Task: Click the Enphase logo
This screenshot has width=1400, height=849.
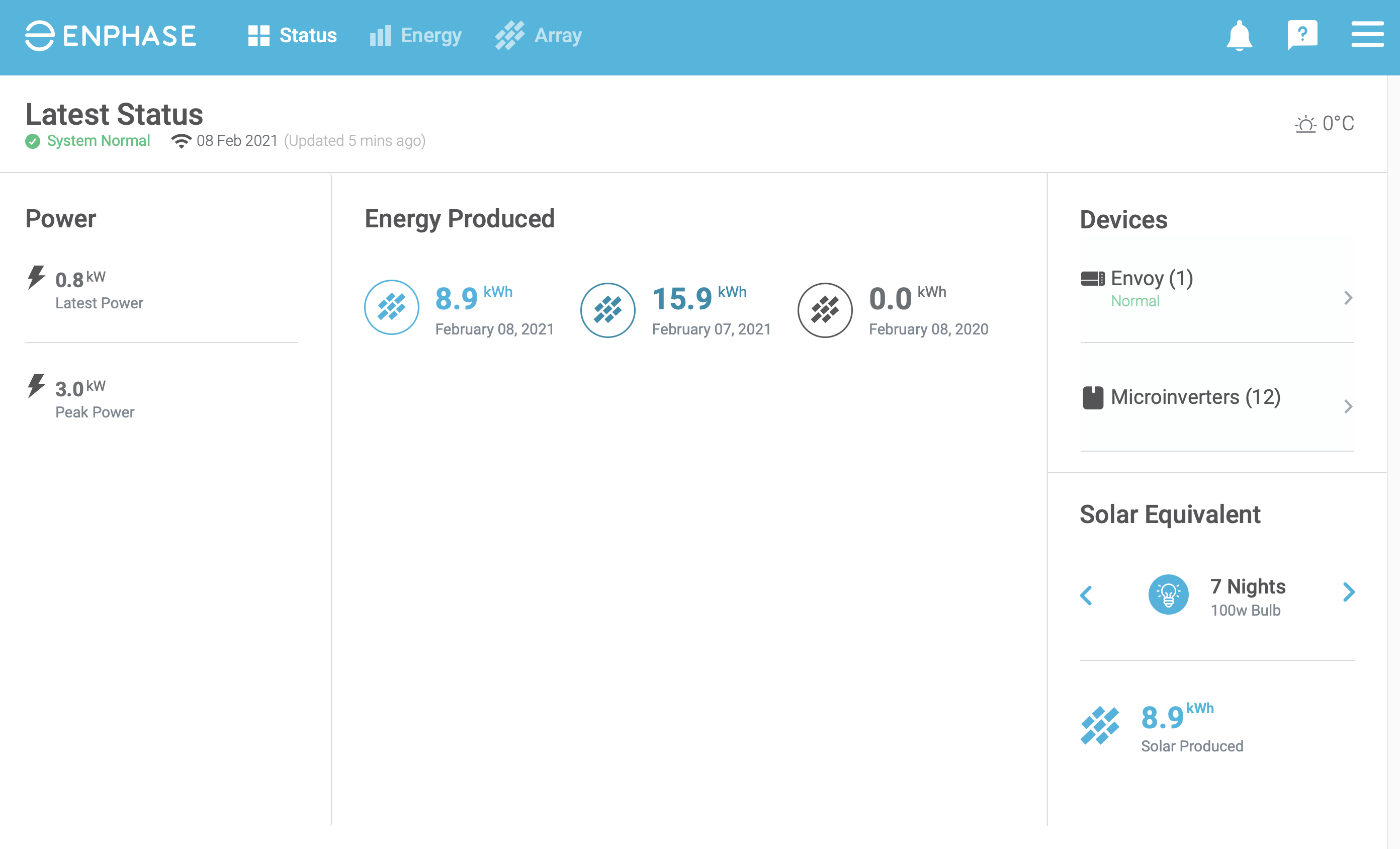Action: point(111,36)
